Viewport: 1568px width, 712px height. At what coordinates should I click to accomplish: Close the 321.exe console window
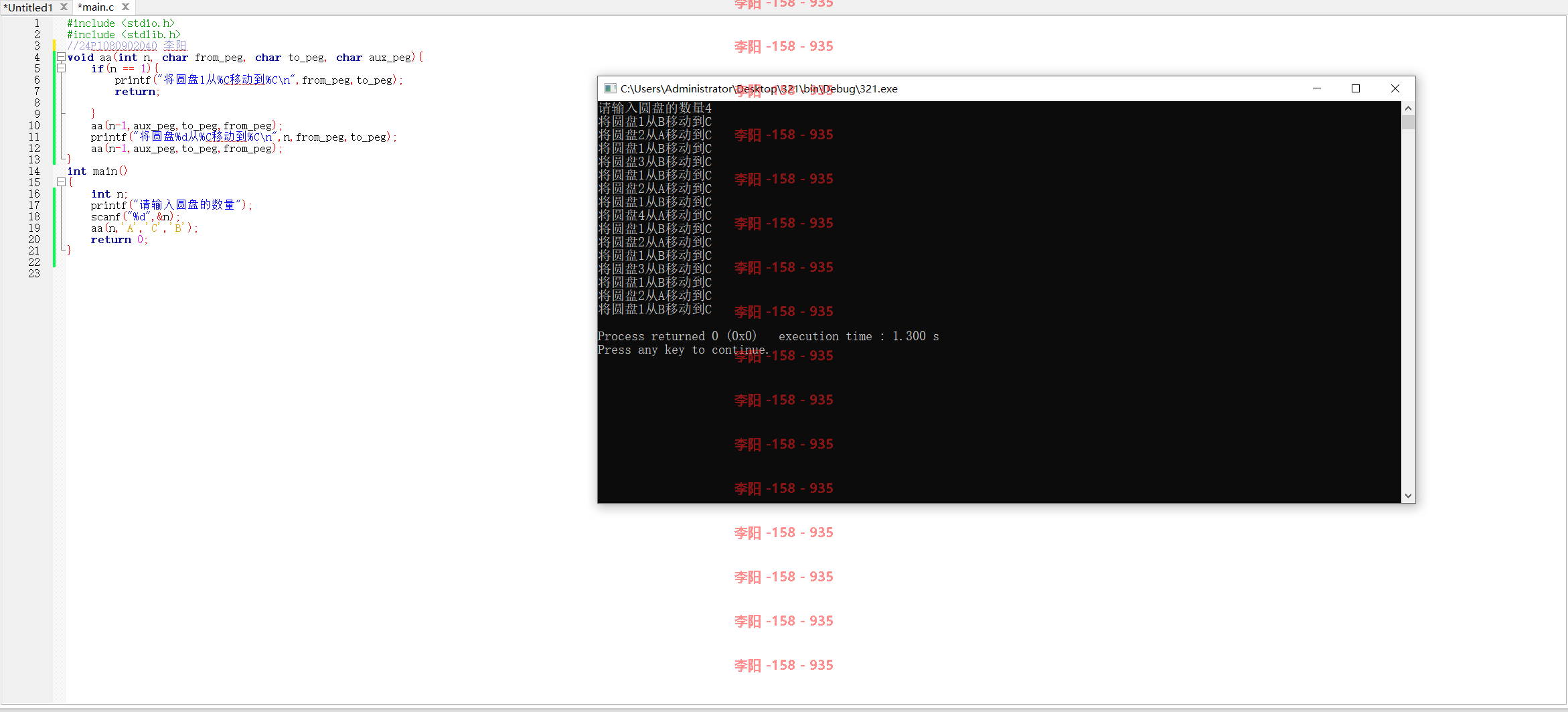click(x=1395, y=88)
